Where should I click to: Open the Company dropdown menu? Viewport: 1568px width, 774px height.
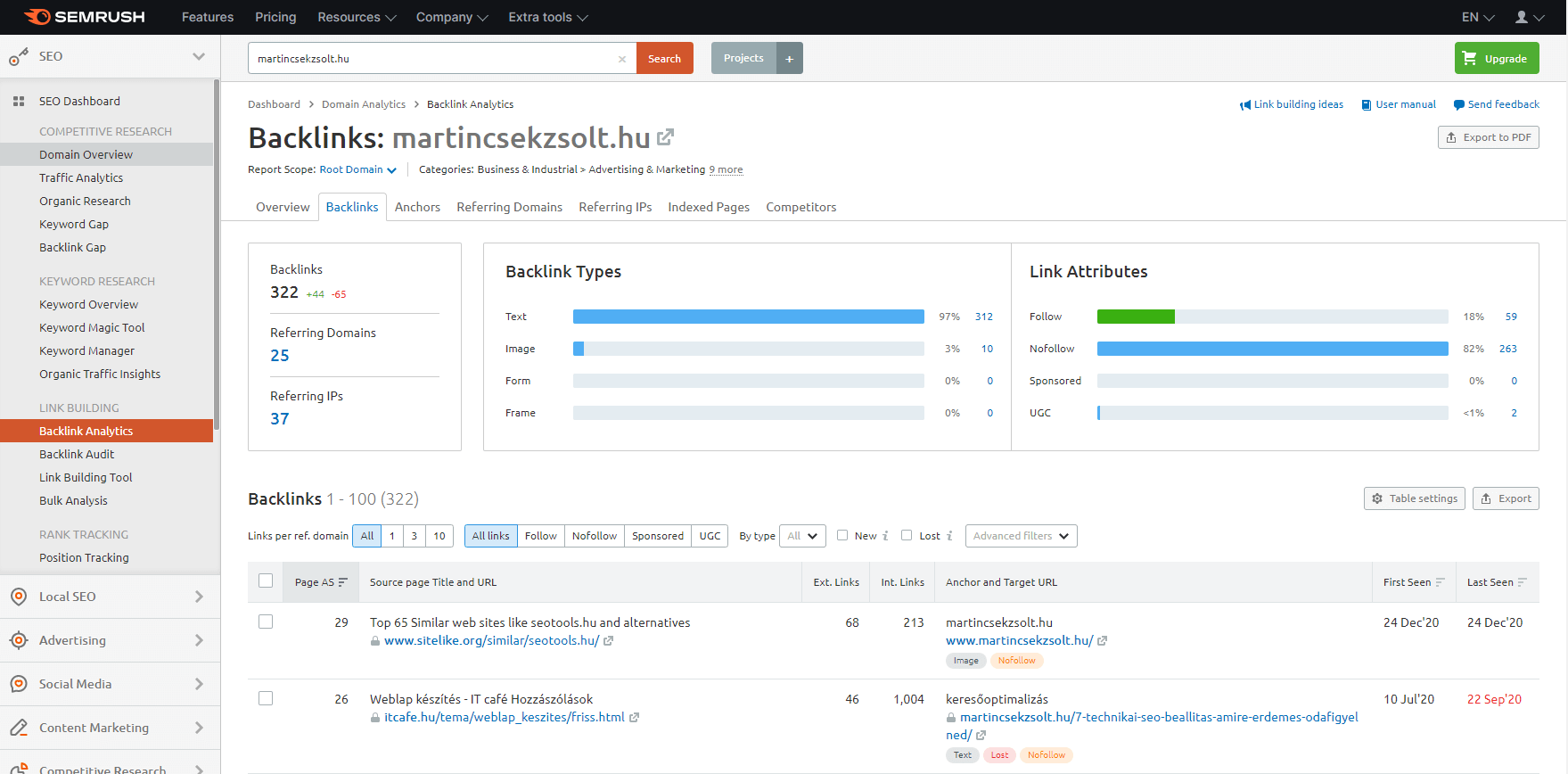coord(452,17)
